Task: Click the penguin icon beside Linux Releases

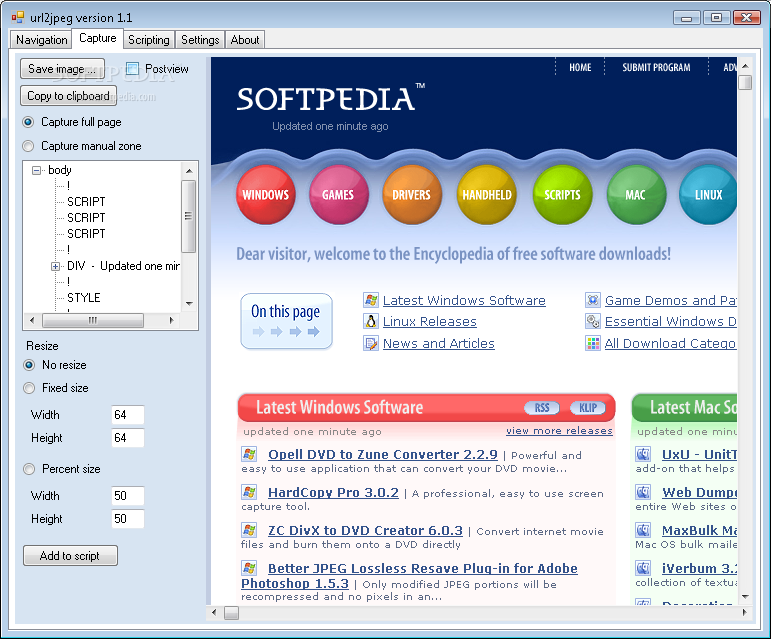Action: point(371,321)
